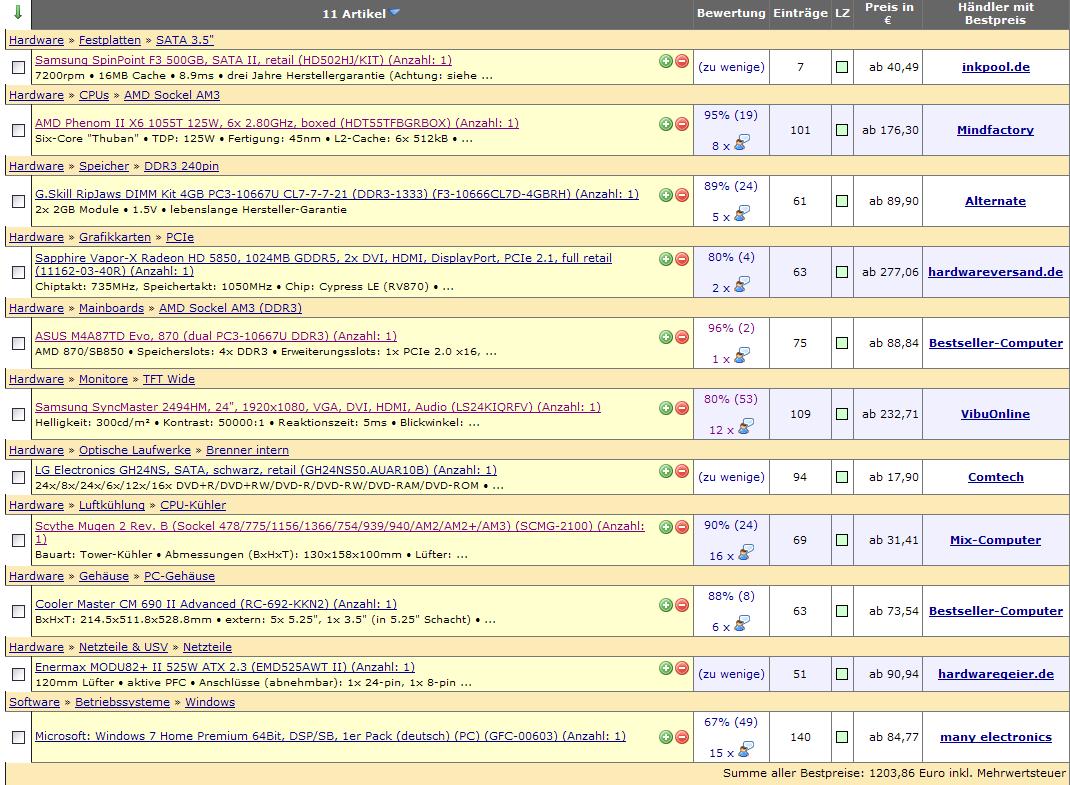Visit the Alternate dealer link
This screenshot has height=785, width=1070.
coord(995,201)
